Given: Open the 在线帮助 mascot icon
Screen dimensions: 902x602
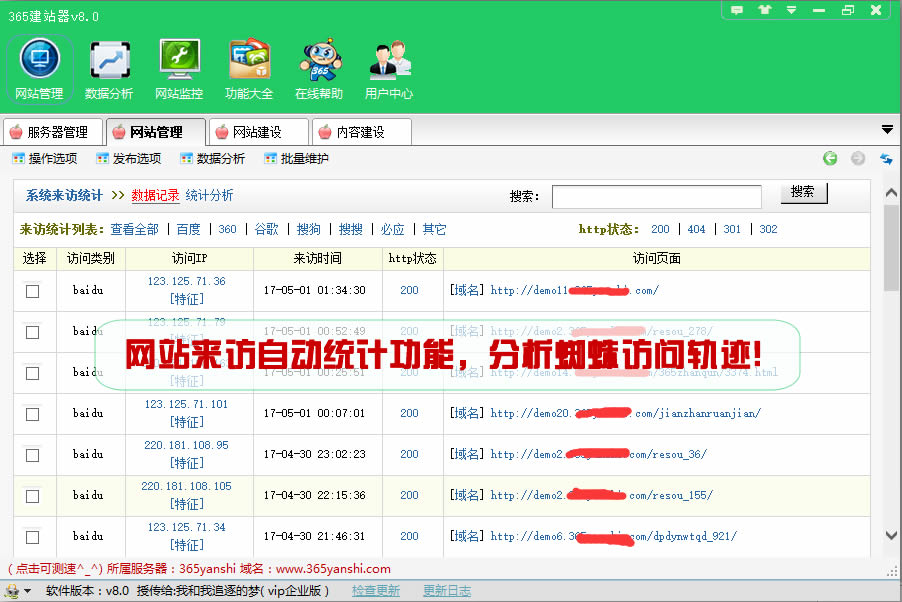Looking at the screenshot, I should [x=319, y=61].
